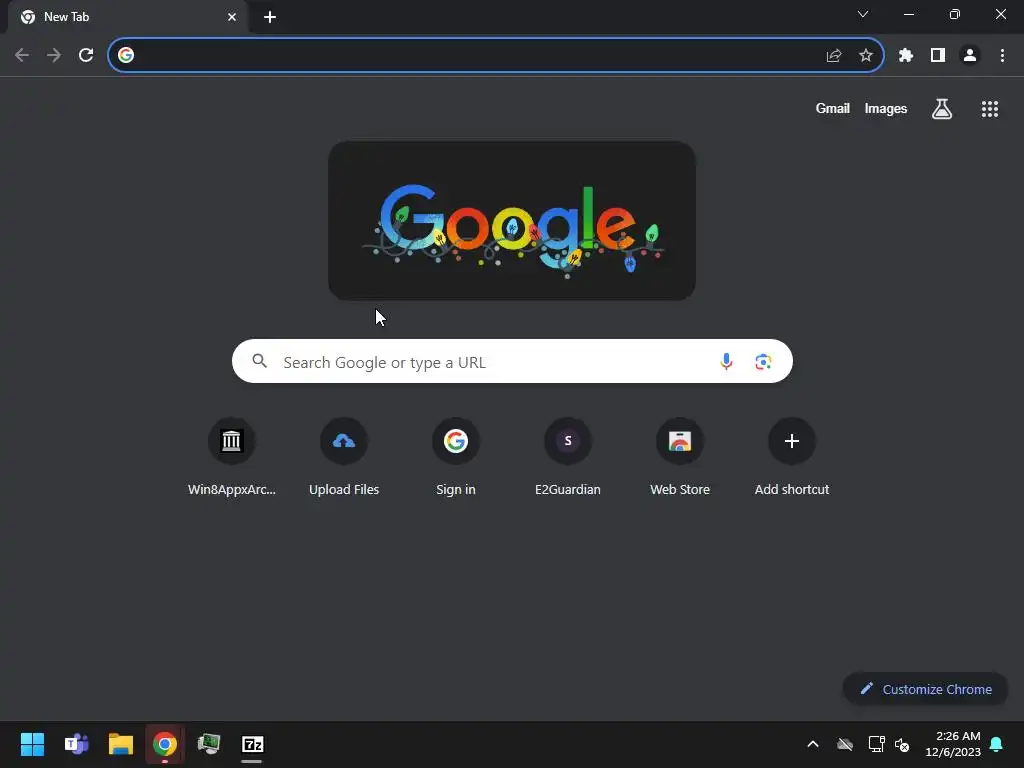Screen dimensions: 1024x768
Task: Open the profile avatar menu
Action: [x=970, y=56]
